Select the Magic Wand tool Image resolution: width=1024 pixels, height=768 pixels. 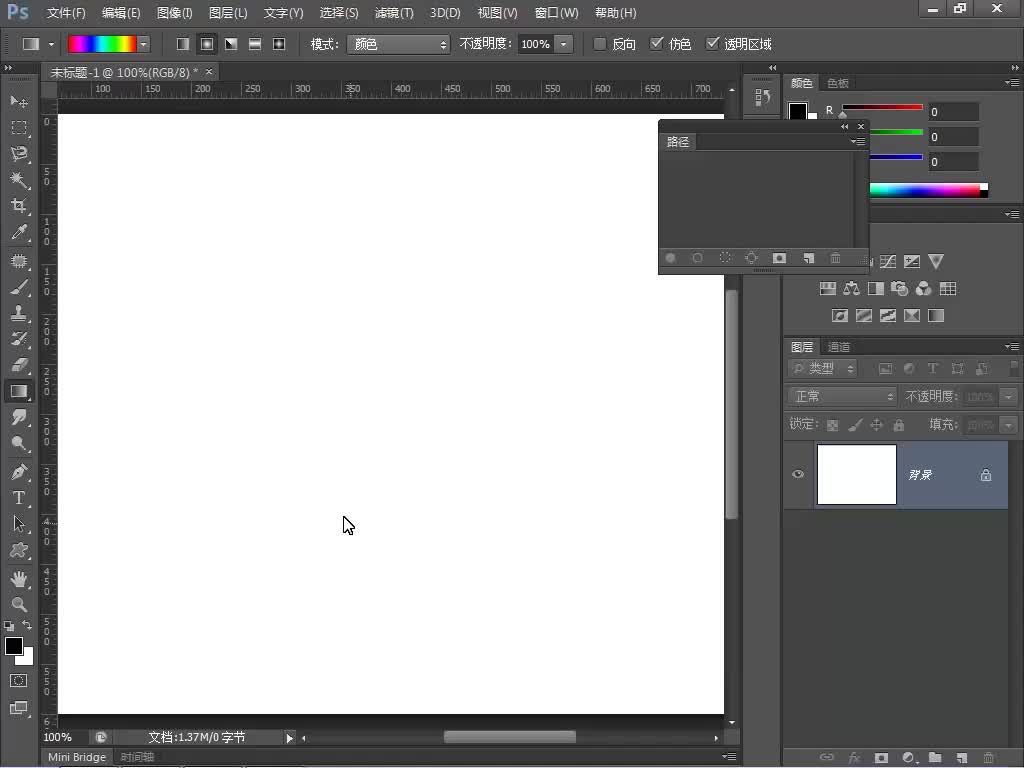[19, 180]
